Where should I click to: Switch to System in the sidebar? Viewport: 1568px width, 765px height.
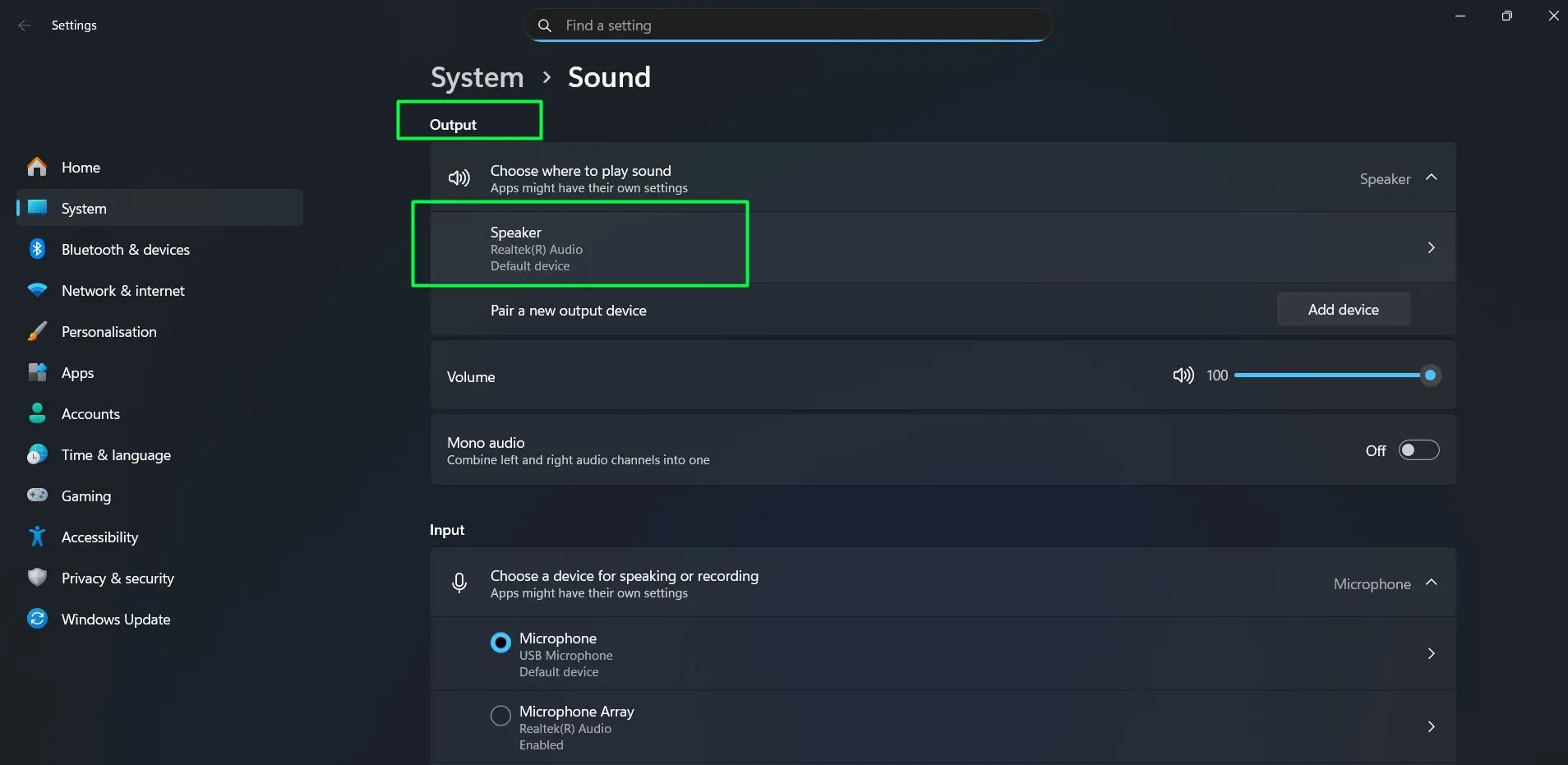[83, 208]
